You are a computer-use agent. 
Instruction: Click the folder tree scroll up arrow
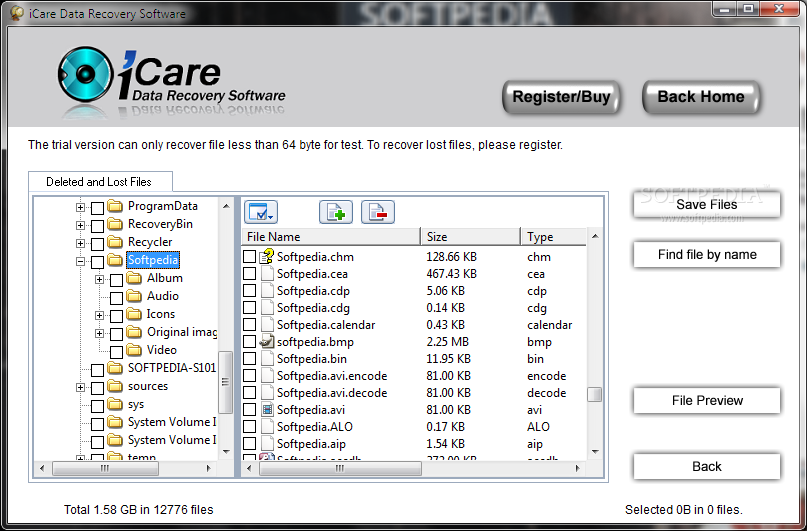pyautogui.click(x=225, y=206)
